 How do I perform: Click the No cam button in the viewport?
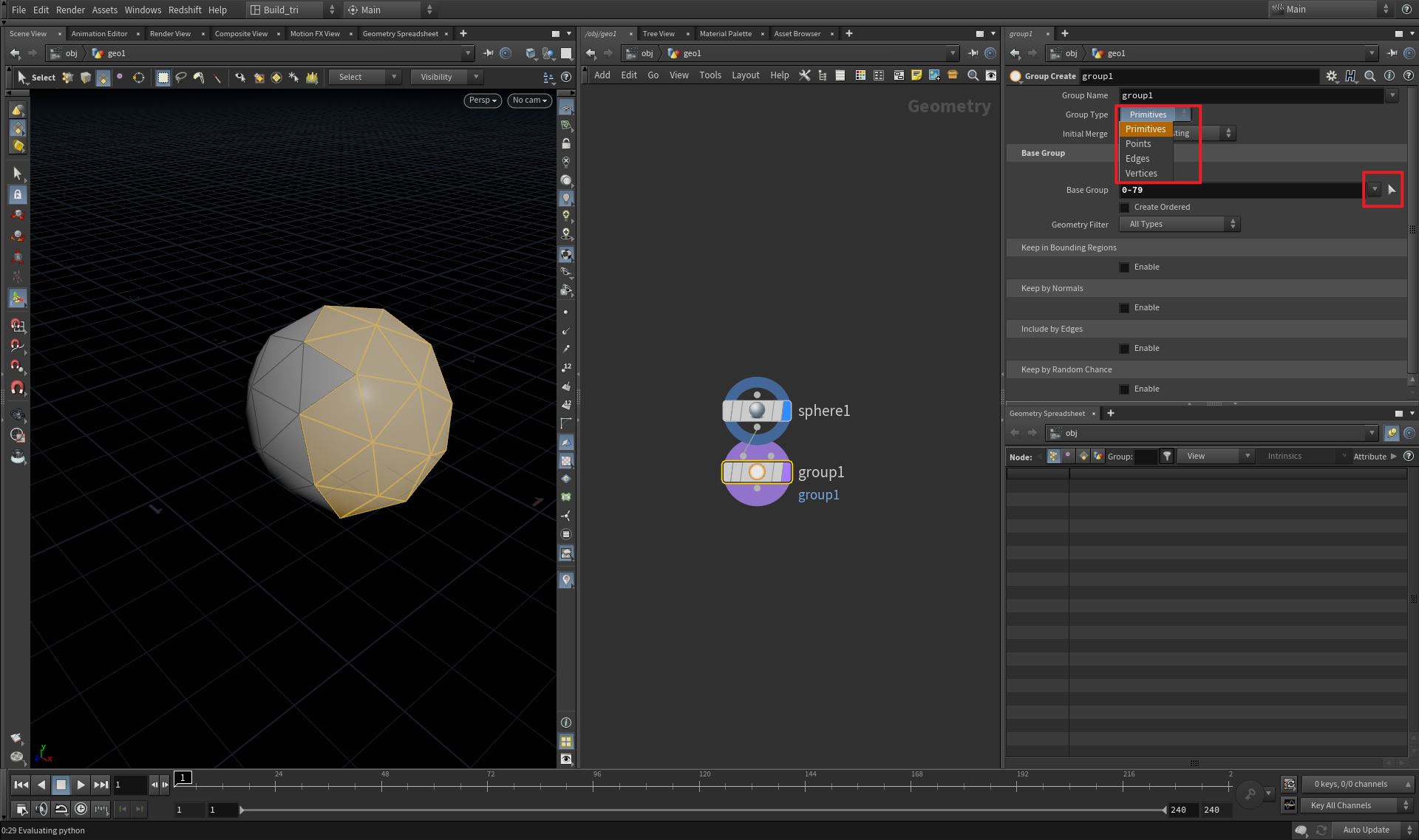point(529,100)
